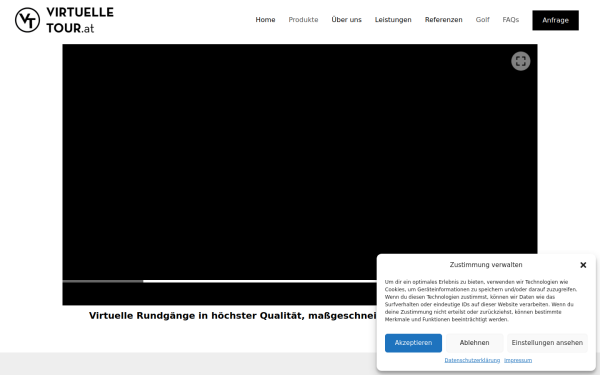Screen dimensions: 600x375
Task: Go to the Über uns page
Action: click(346, 20)
